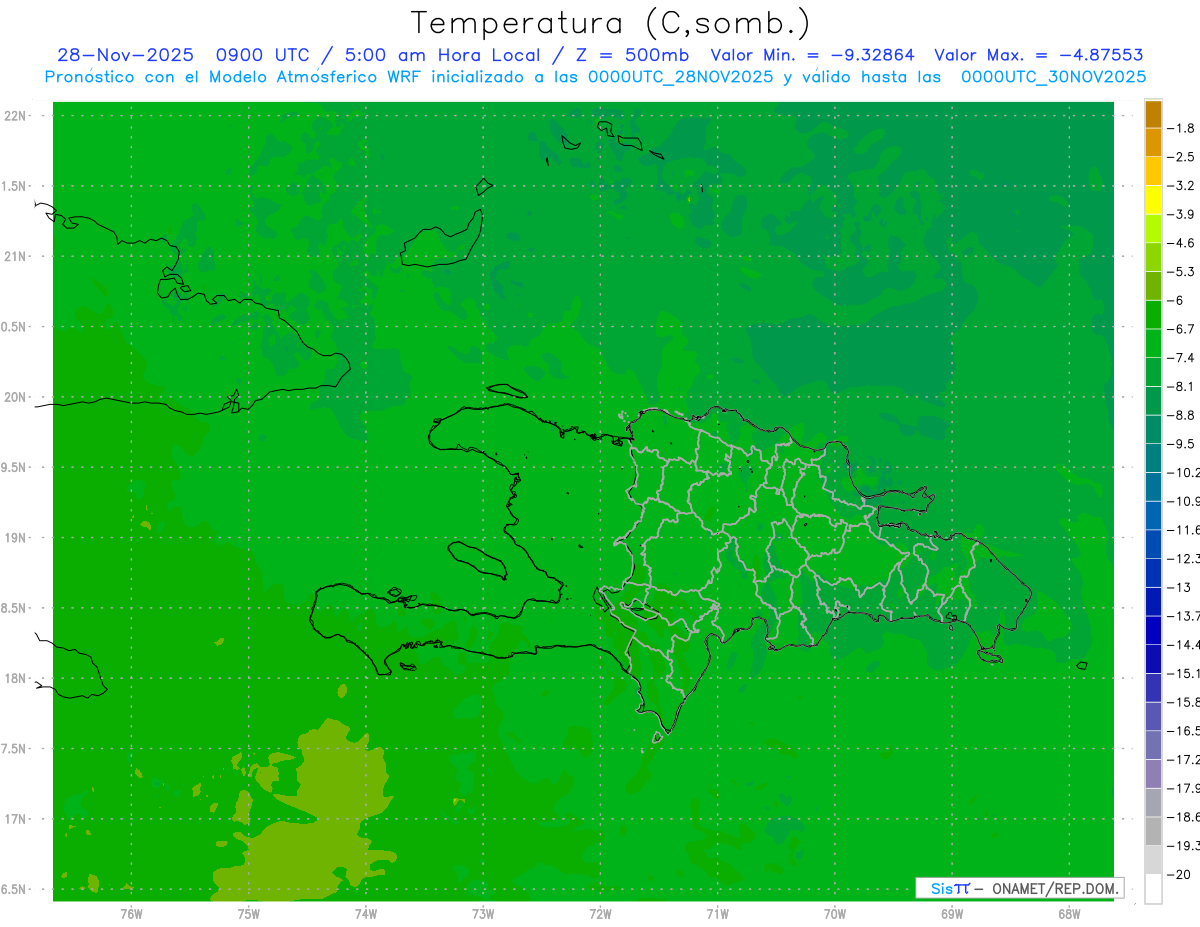Click the '74W' longitude label
This screenshot has height=927, width=1200.
365,913
